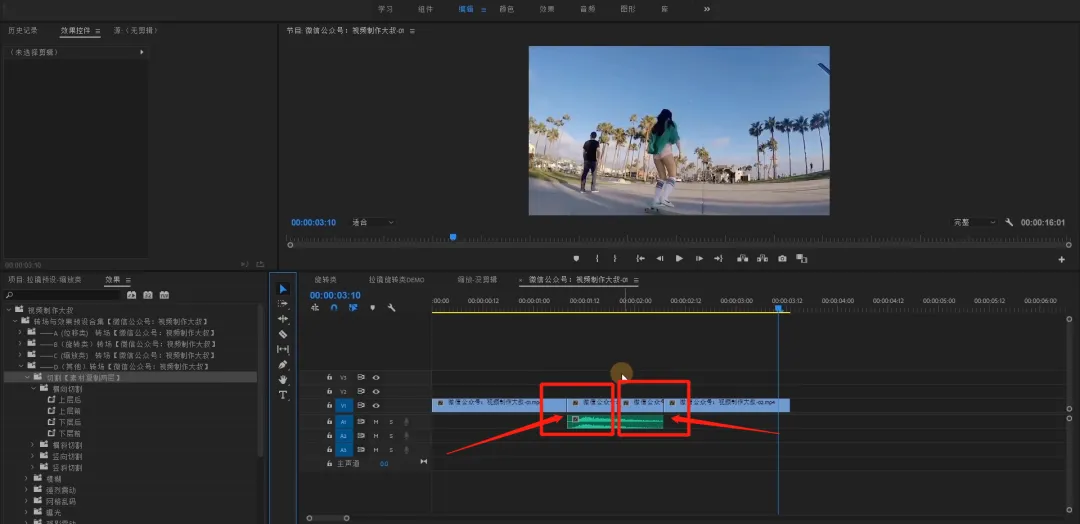Select the Type tool

283,395
